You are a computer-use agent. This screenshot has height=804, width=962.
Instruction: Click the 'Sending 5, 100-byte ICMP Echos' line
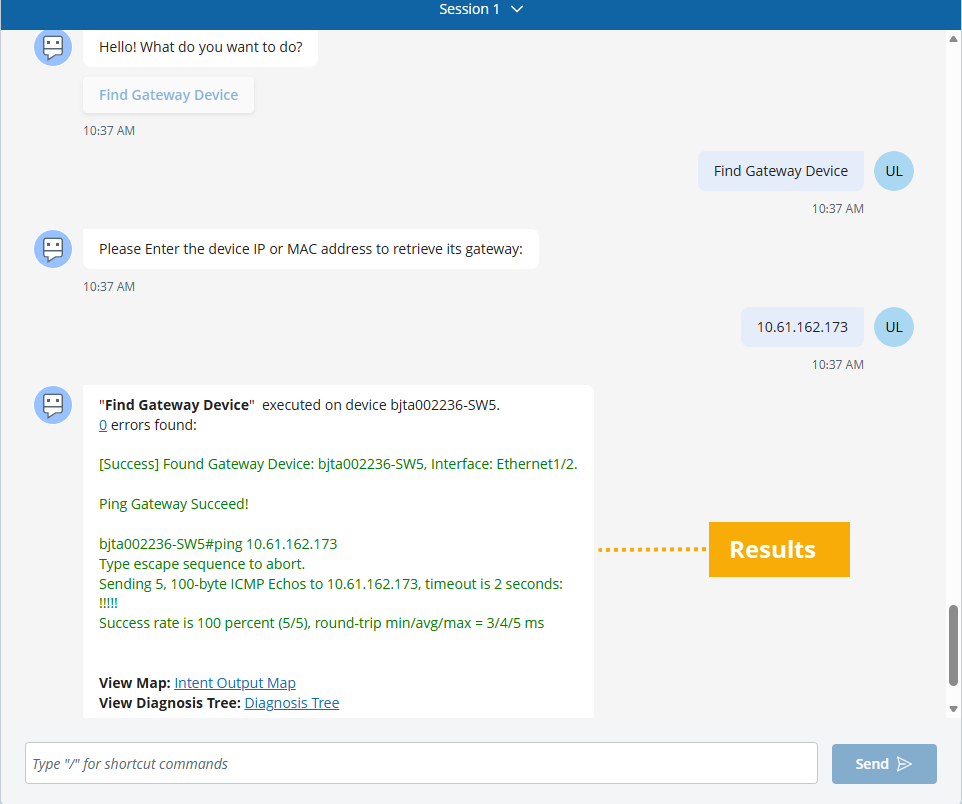pos(331,584)
